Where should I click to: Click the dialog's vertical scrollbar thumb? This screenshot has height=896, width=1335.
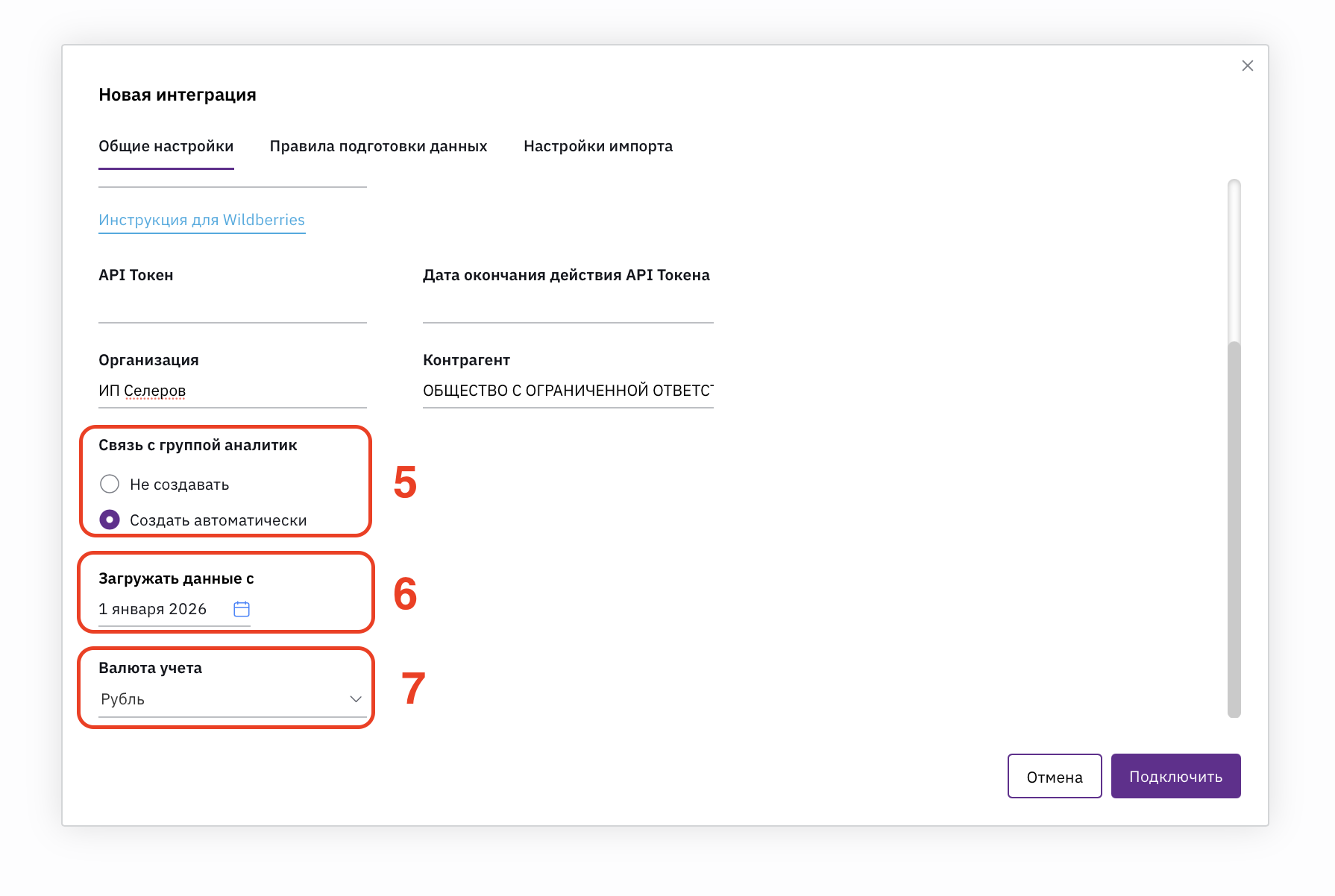click(x=1234, y=529)
